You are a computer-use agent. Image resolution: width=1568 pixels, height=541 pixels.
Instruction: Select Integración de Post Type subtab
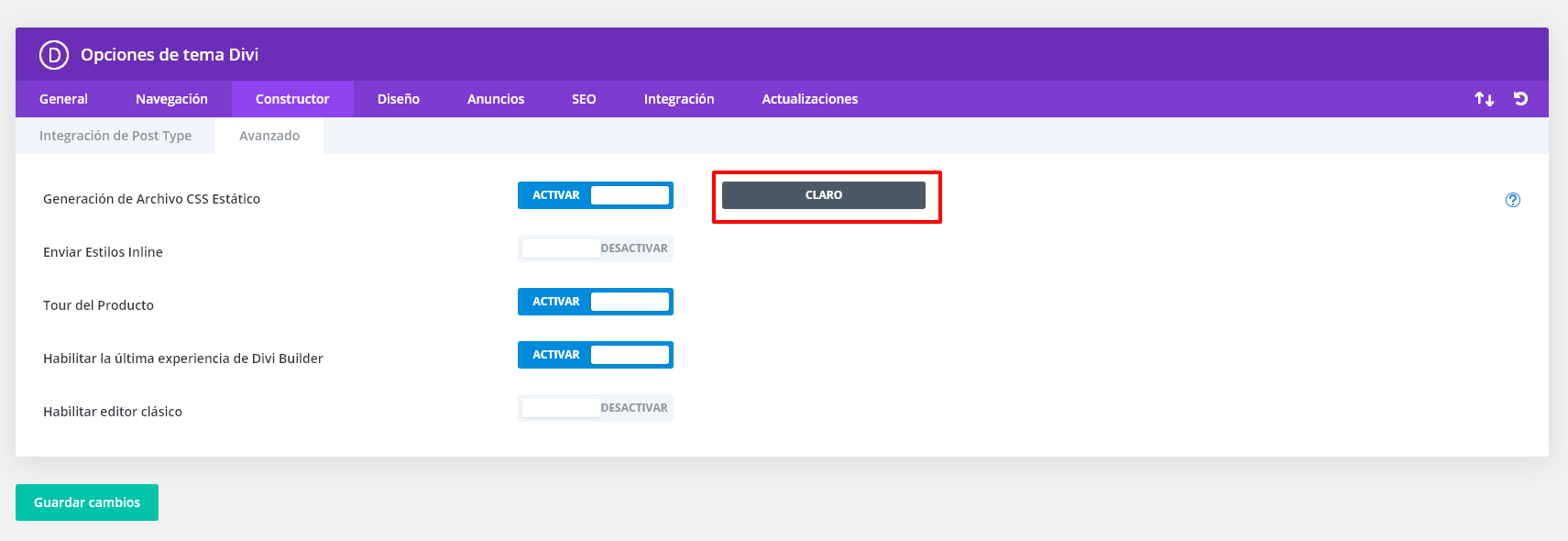[115, 136]
